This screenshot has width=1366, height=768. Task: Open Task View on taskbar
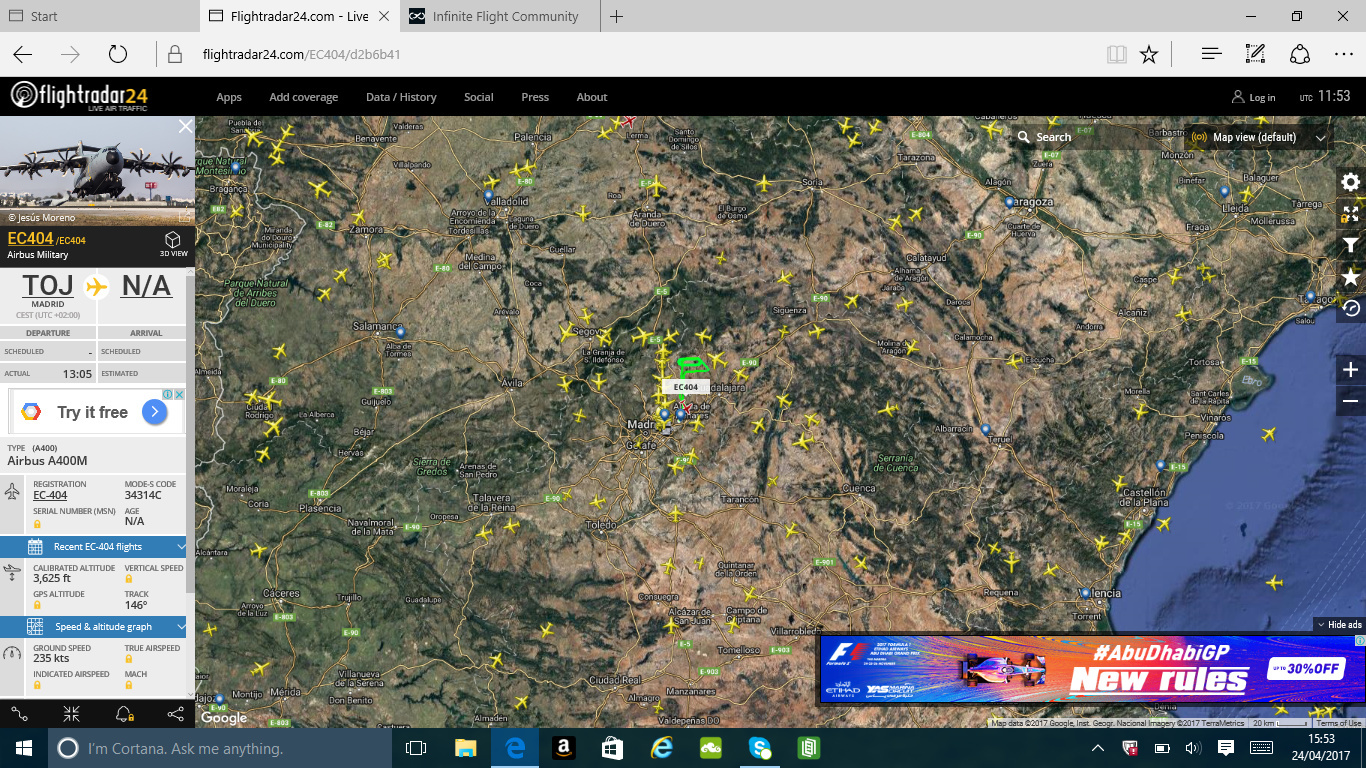[416, 748]
